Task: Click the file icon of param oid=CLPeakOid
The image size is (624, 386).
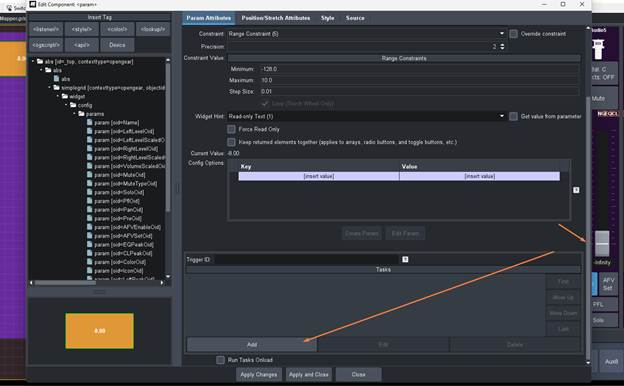Action: click(x=90, y=253)
